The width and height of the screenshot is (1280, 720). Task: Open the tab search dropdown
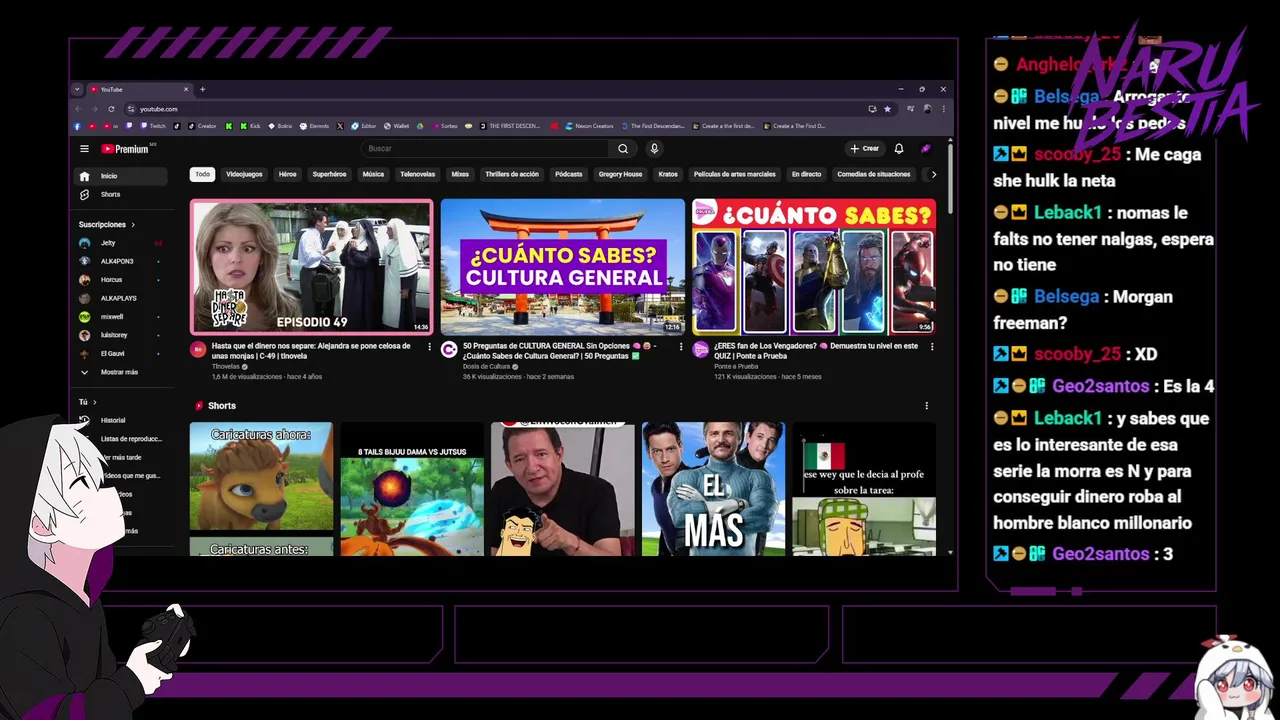coord(77,89)
